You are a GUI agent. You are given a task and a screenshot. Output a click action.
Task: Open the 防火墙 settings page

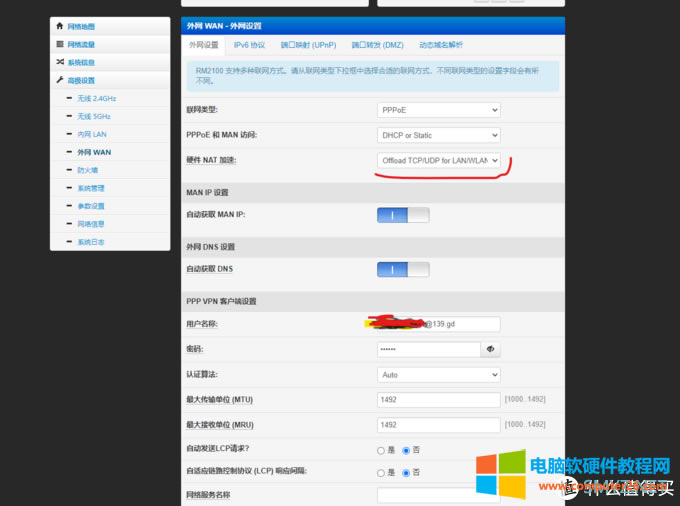90,170
